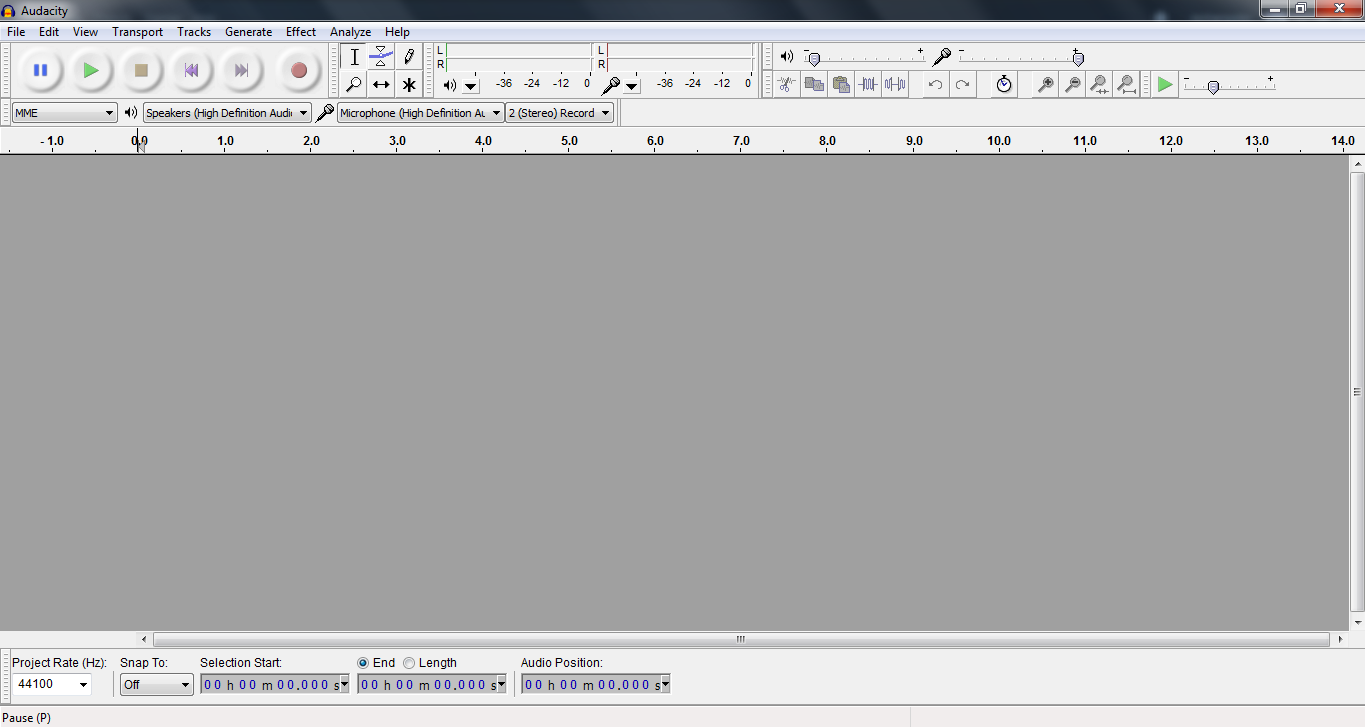Click the output volume slider handle
1365x728 pixels.
(814, 60)
